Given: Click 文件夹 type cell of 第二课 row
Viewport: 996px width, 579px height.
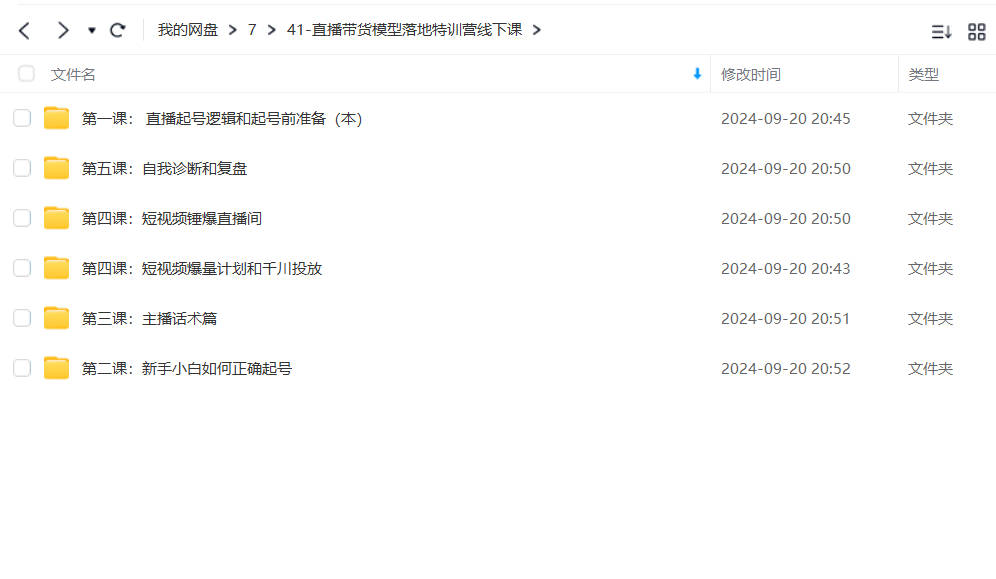Looking at the screenshot, I should coord(930,368).
